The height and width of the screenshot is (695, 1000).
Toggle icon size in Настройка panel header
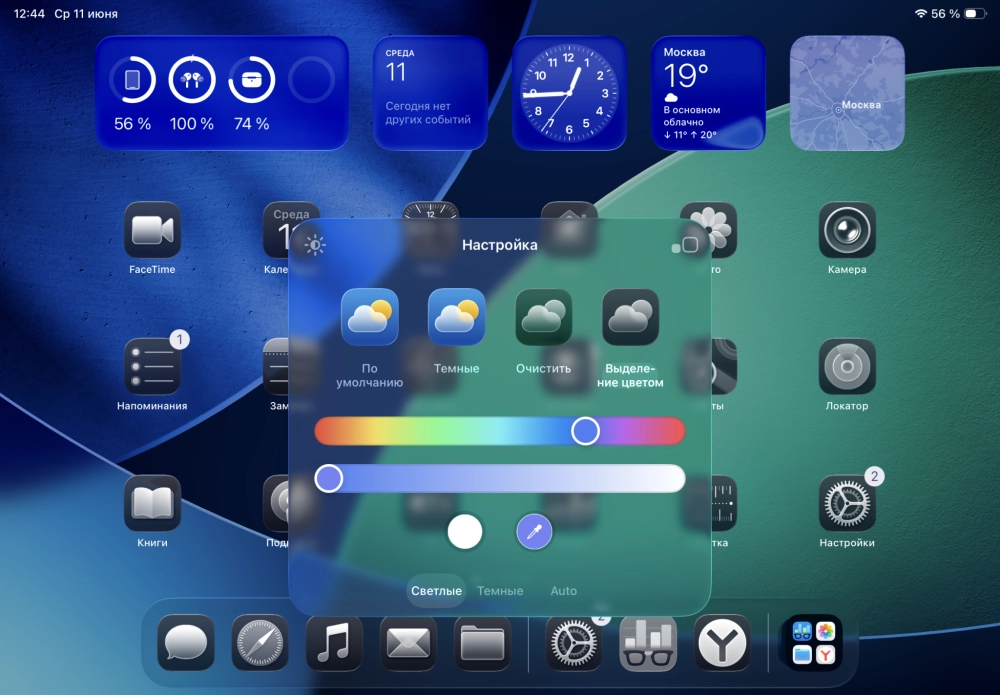[x=685, y=245]
